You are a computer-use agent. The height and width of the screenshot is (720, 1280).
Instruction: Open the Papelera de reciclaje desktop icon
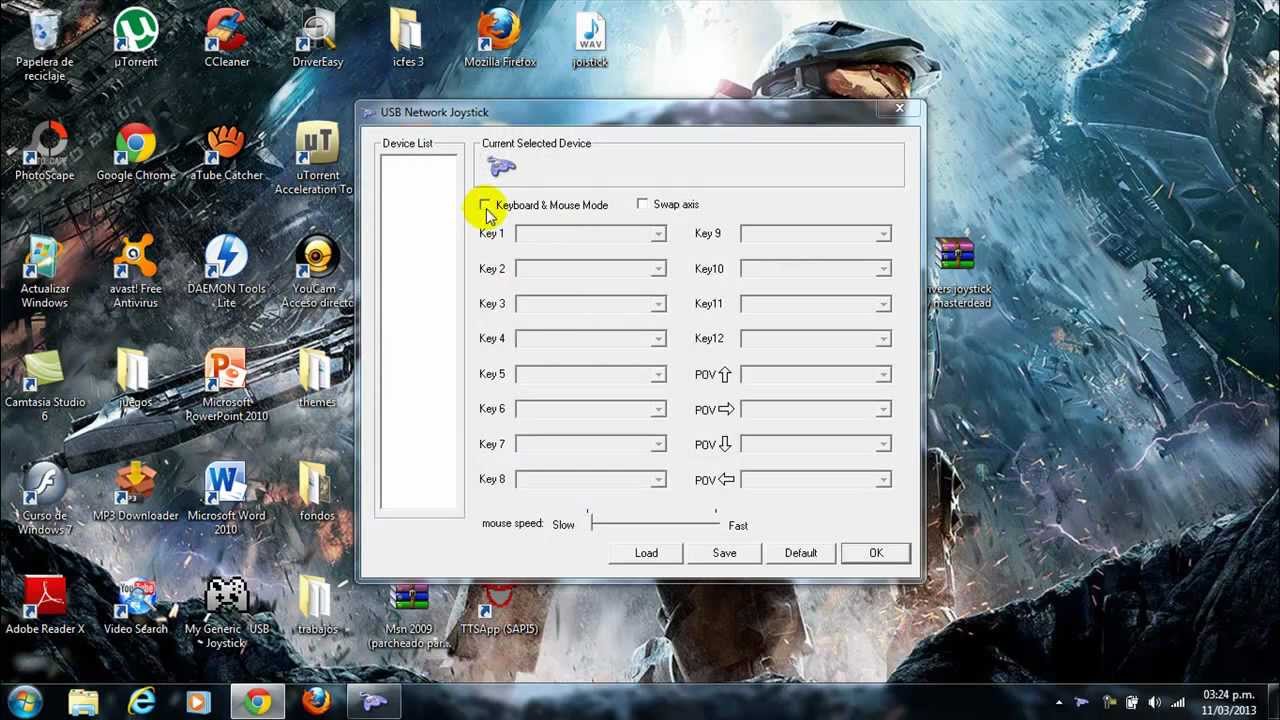(45, 45)
